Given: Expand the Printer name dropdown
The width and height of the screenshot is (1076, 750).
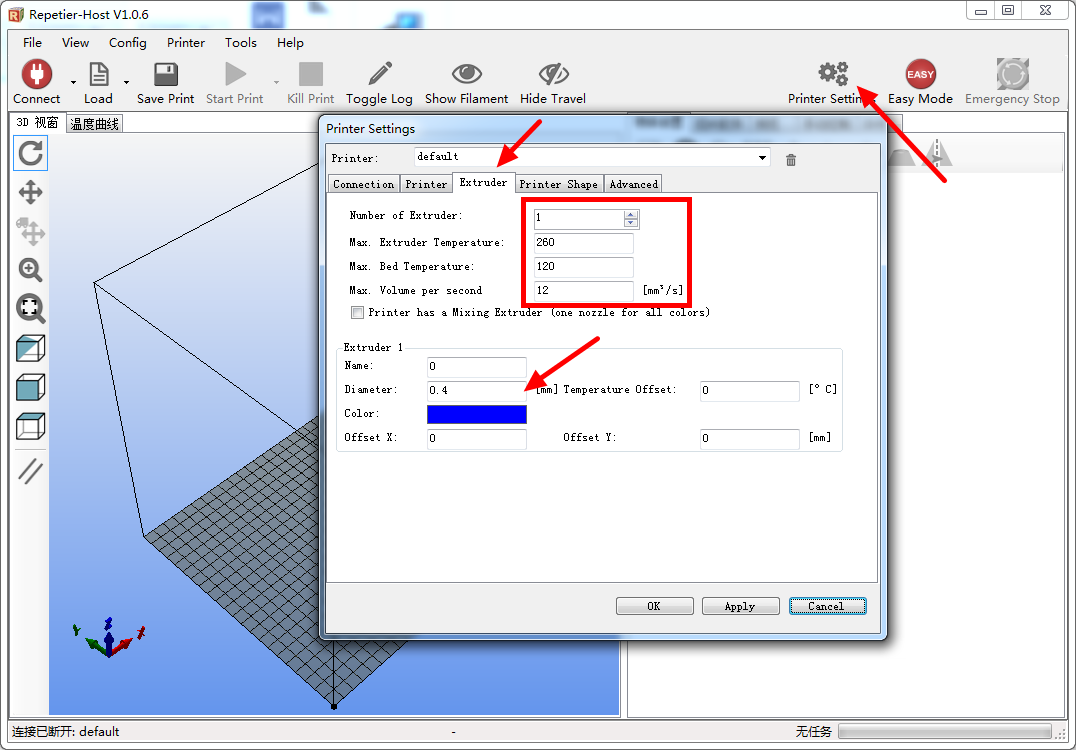Looking at the screenshot, I should click(763, 158).
